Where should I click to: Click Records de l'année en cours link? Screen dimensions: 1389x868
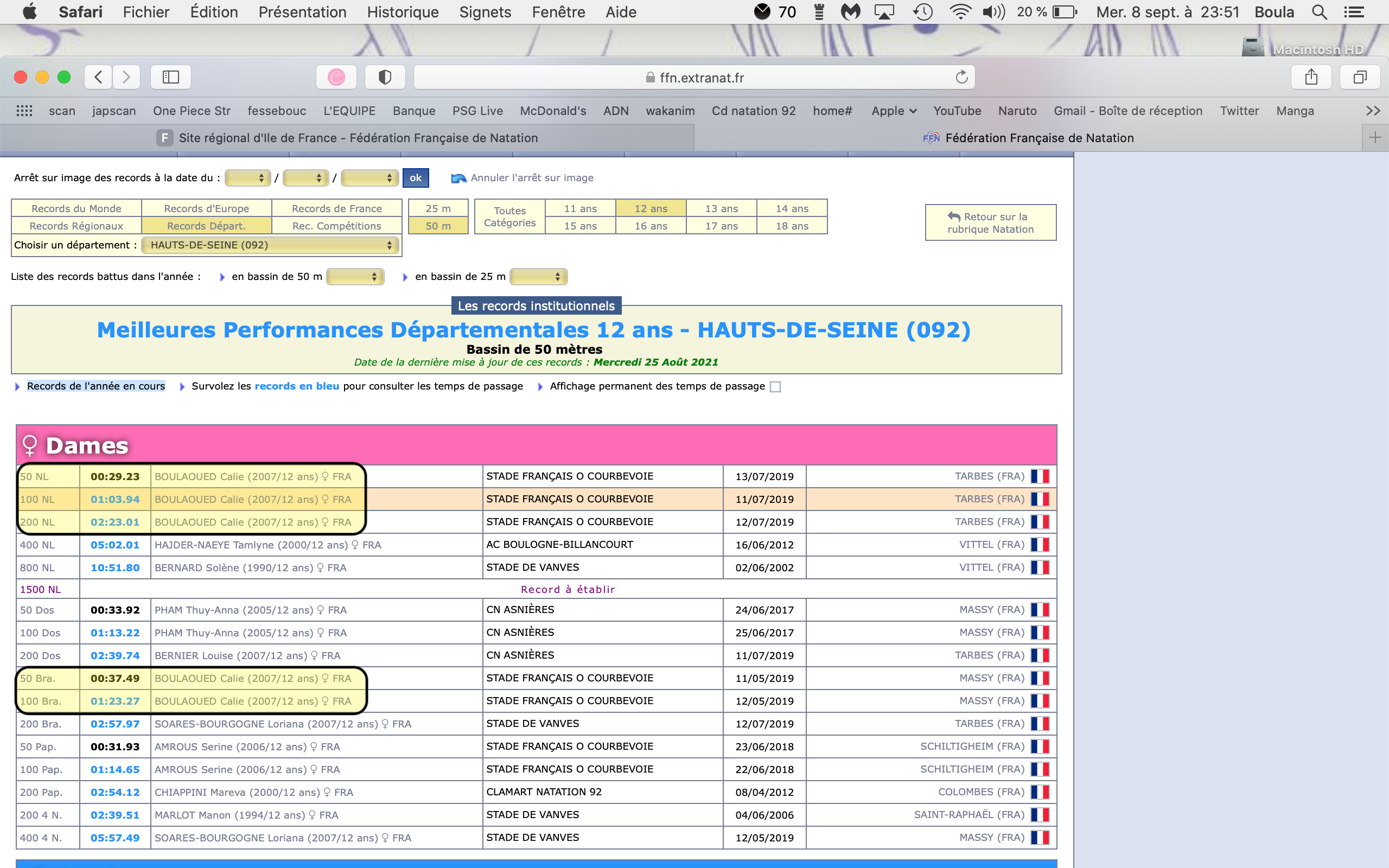96,386
